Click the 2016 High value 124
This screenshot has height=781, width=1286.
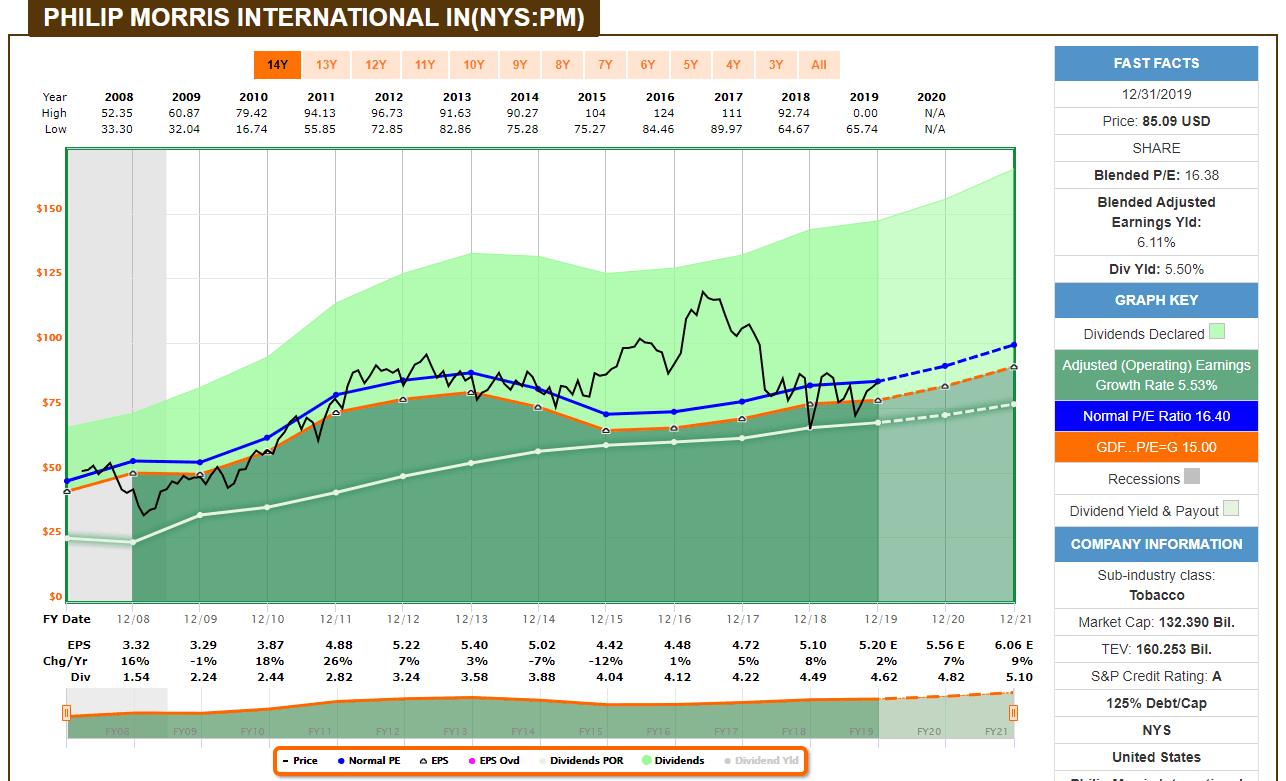[x=660, y=113]
